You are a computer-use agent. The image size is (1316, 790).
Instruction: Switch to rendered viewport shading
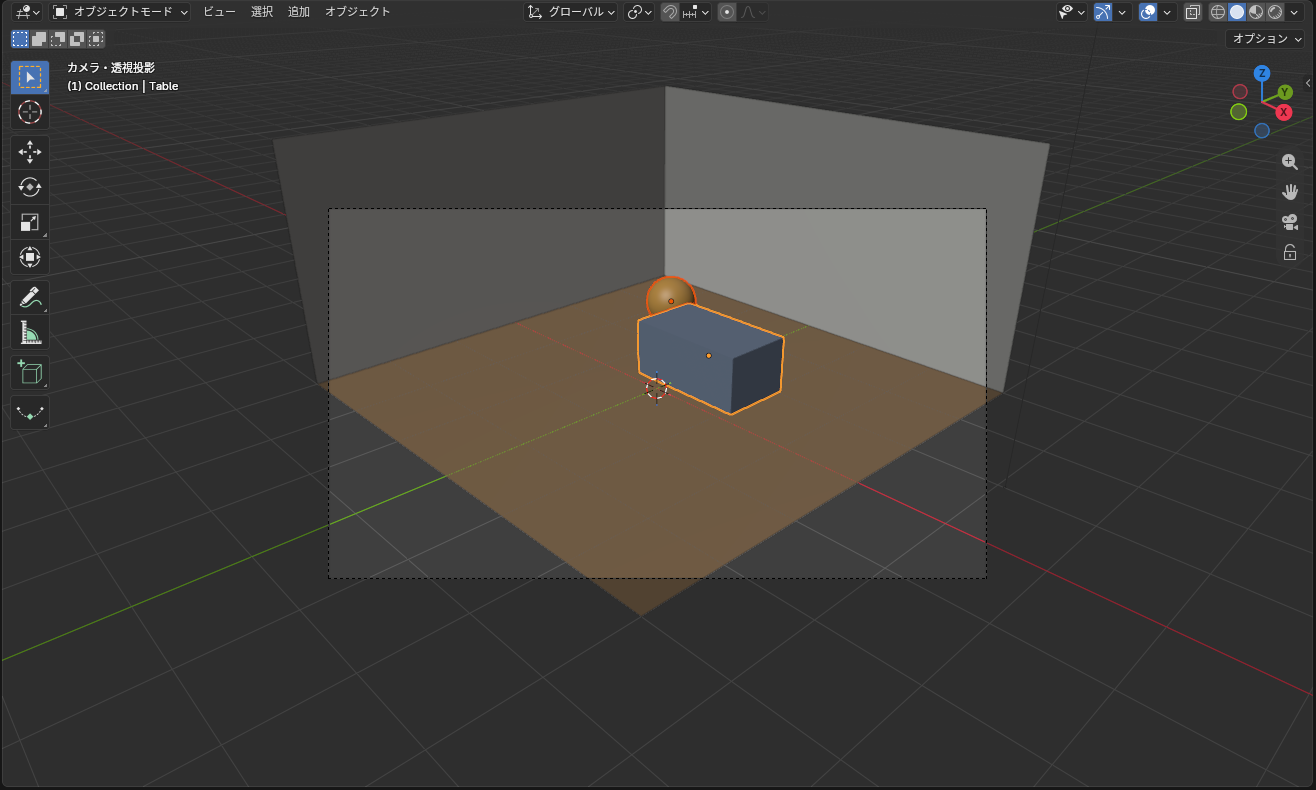tap(1275, 12)
